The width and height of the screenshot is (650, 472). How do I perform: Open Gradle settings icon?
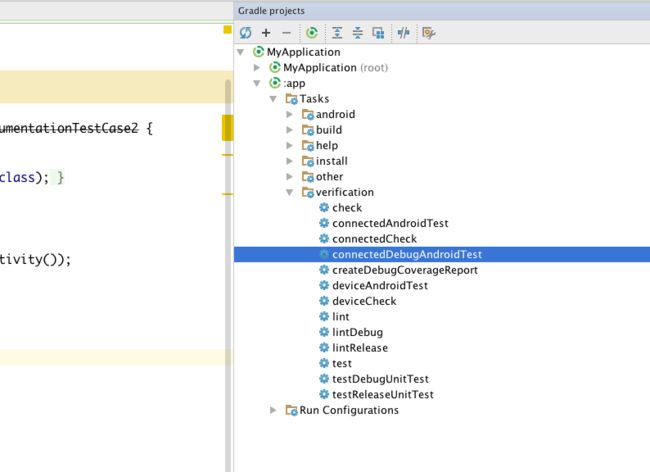click(429, 33)
